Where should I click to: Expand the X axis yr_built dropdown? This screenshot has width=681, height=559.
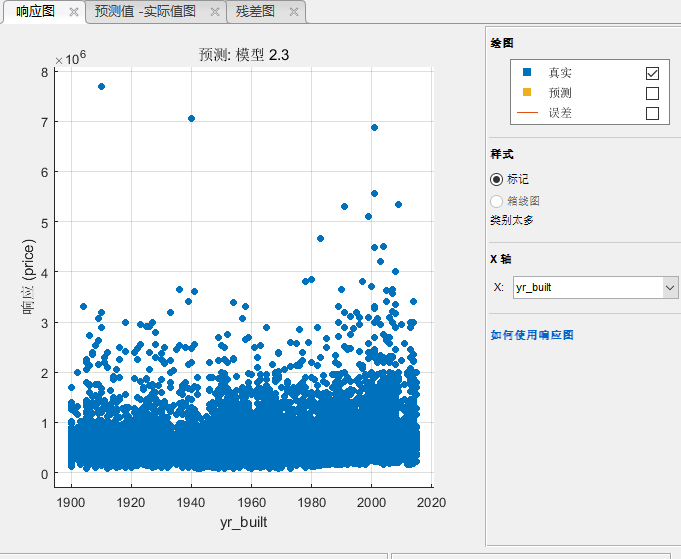670,287
